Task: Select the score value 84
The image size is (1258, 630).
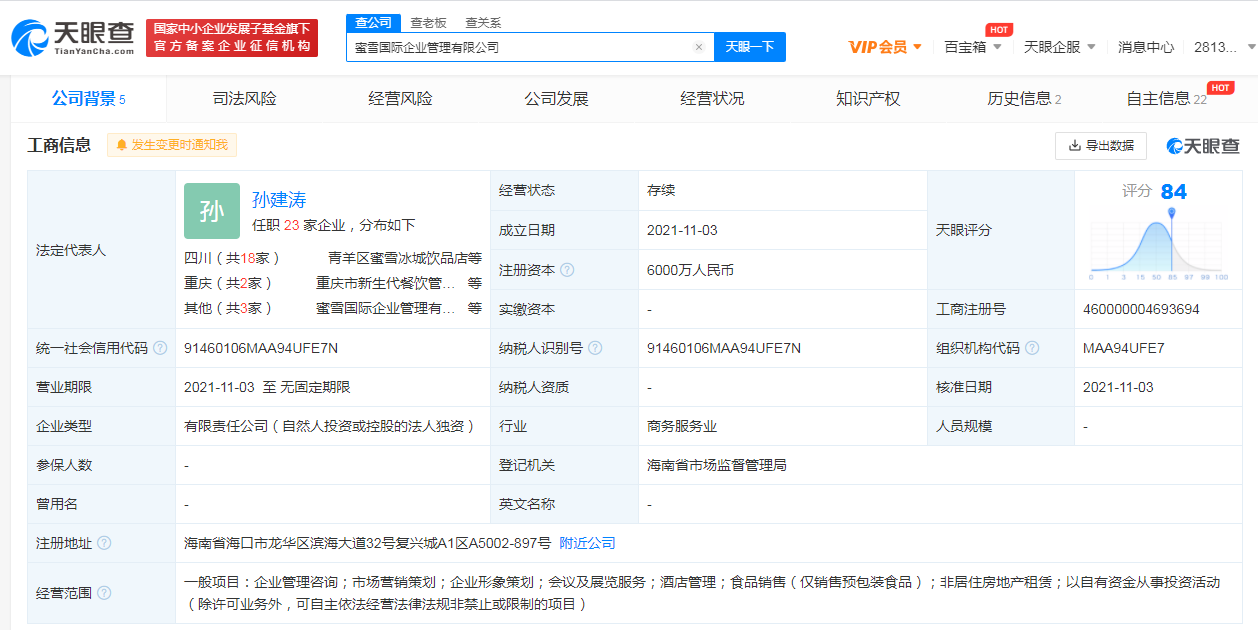Action: click(1174, 192)
